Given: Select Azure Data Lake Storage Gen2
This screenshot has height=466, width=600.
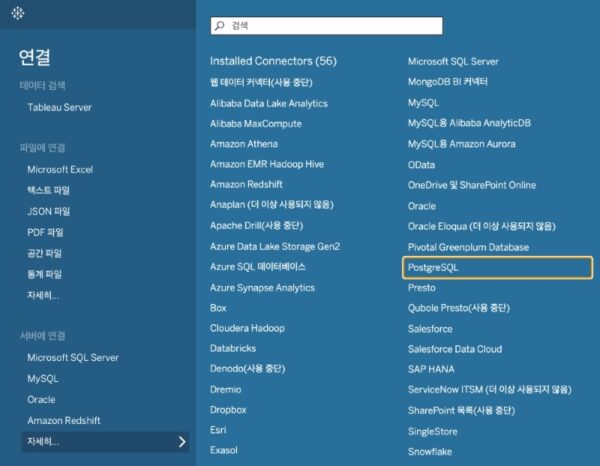Looking at the screenshot, I should pyautogui.click(x=275, y=247).
